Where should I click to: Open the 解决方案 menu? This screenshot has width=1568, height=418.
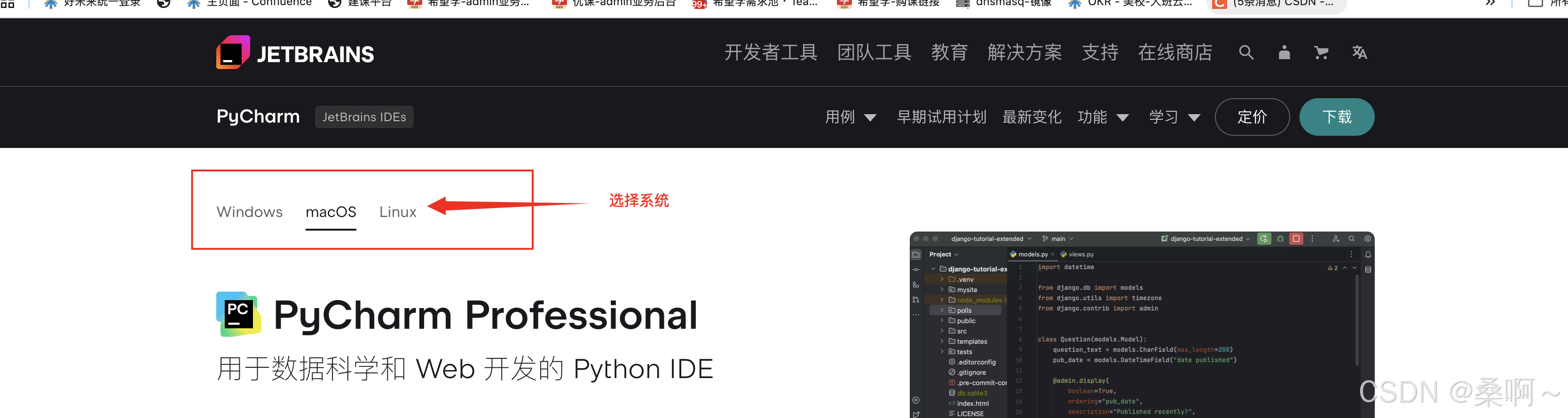(1024, 52)
